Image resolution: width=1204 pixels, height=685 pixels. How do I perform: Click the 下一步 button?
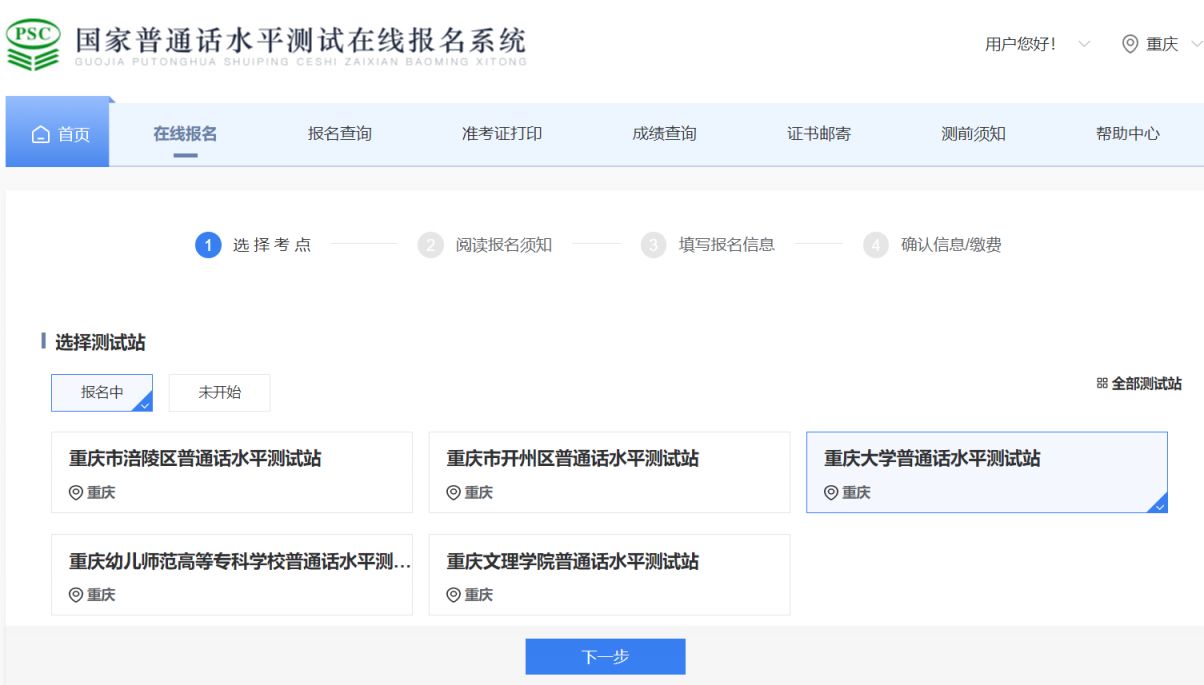[x=606, y=657]
